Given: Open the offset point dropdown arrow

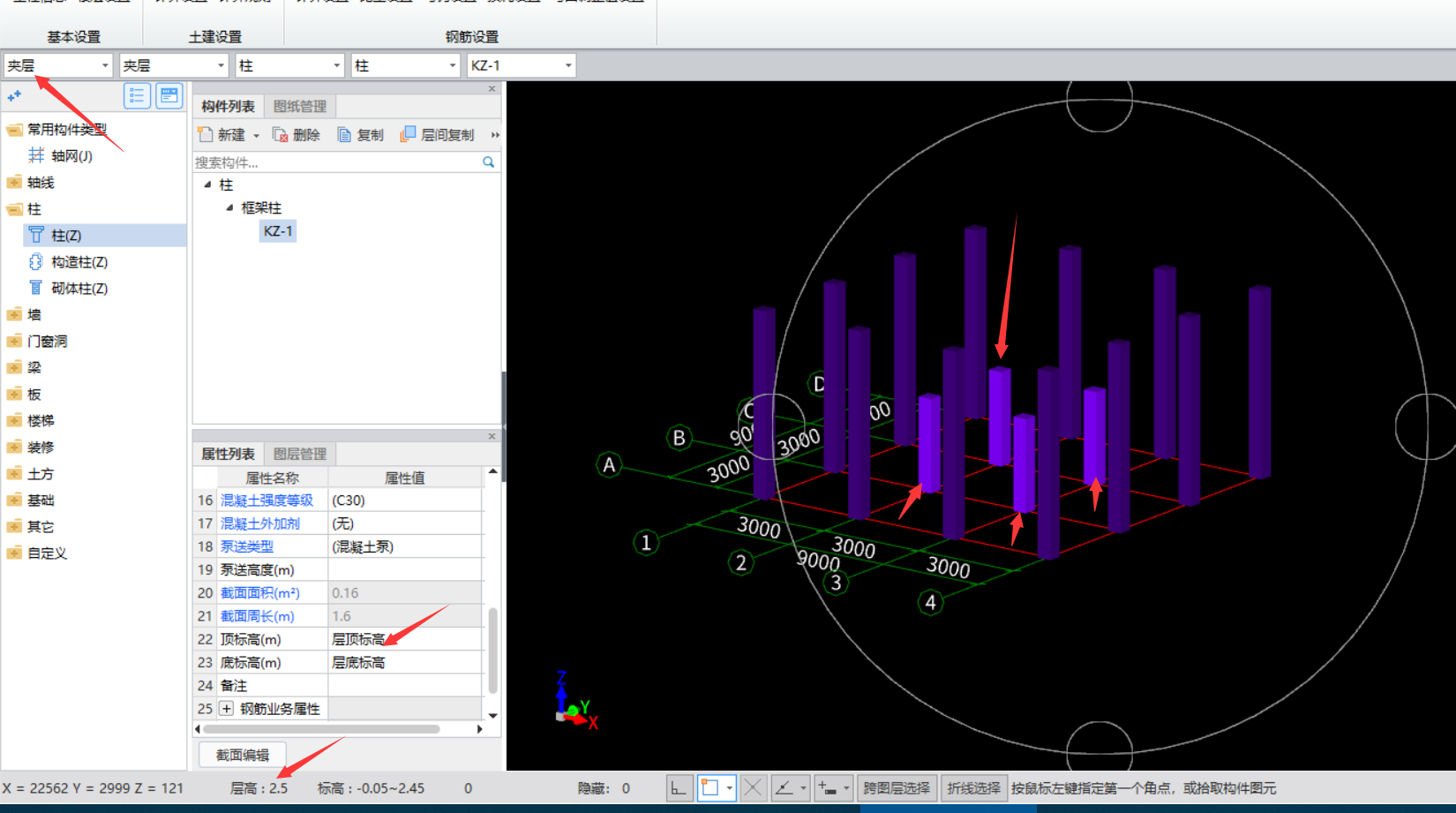Looking at the screenshot, I should coord(846,787).
